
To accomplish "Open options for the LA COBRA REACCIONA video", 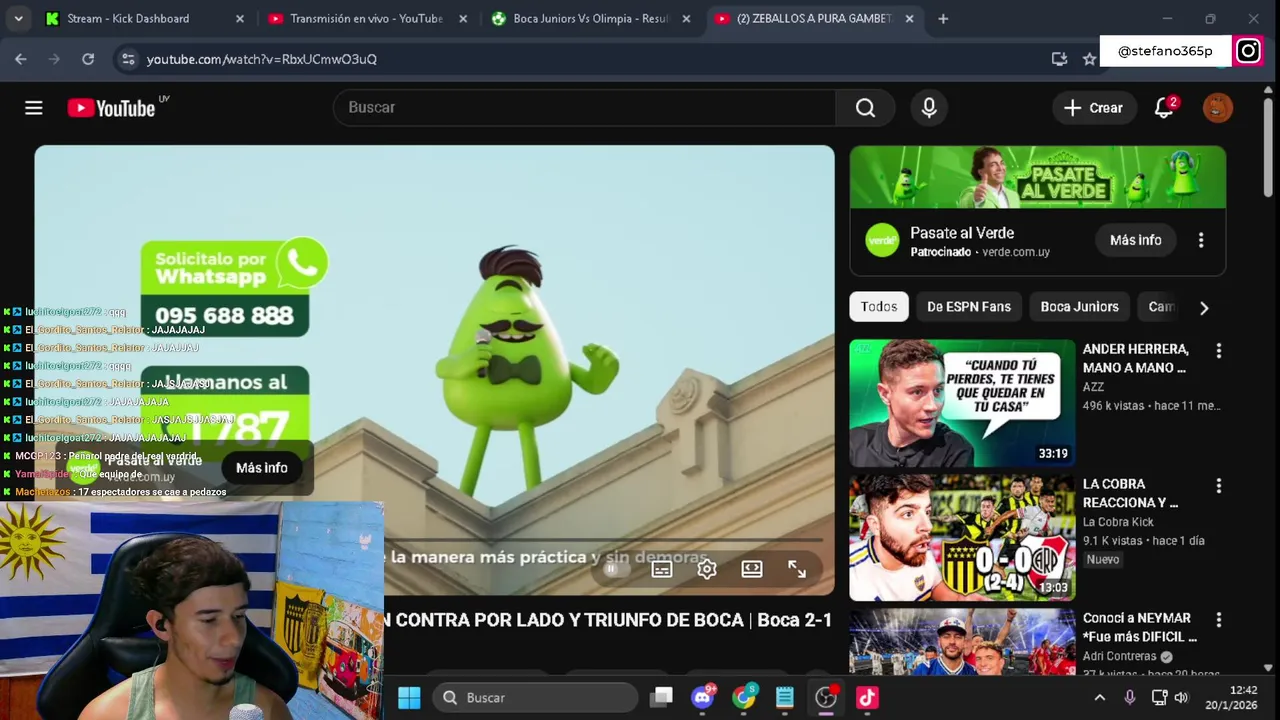I will (x=1218, y=486).
